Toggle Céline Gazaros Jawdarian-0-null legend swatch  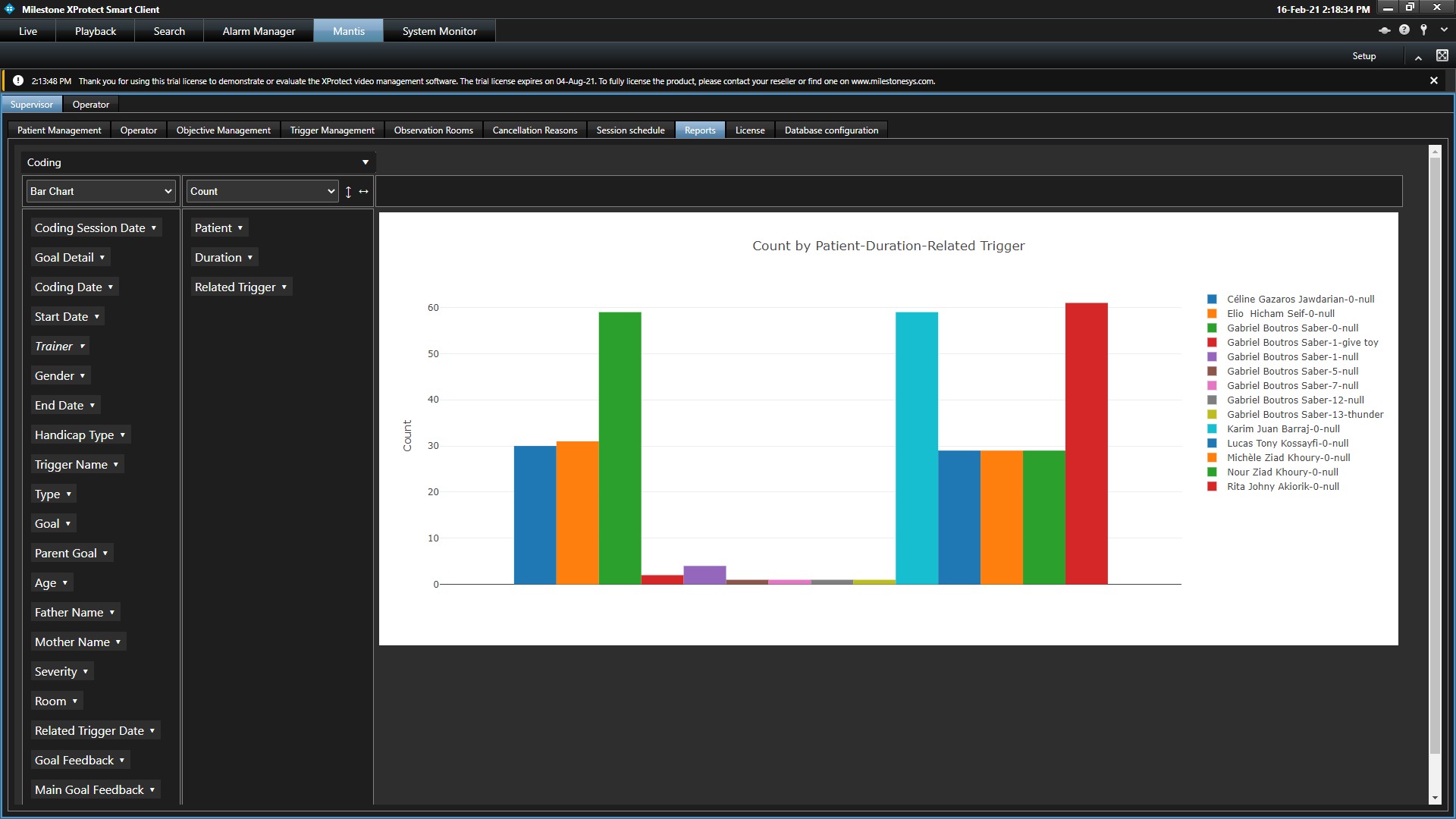(1212, 300)
